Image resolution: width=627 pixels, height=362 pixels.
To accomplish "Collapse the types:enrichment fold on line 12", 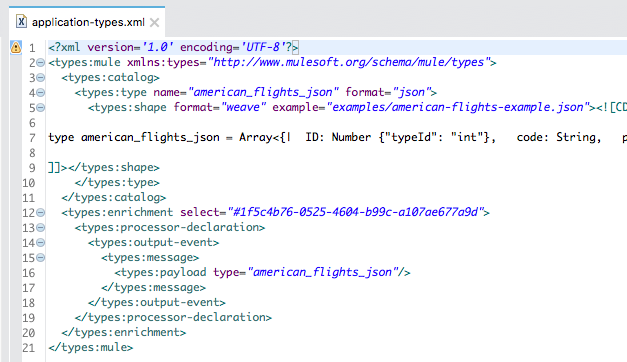I will pyautogui.click(x=40, y=212).
